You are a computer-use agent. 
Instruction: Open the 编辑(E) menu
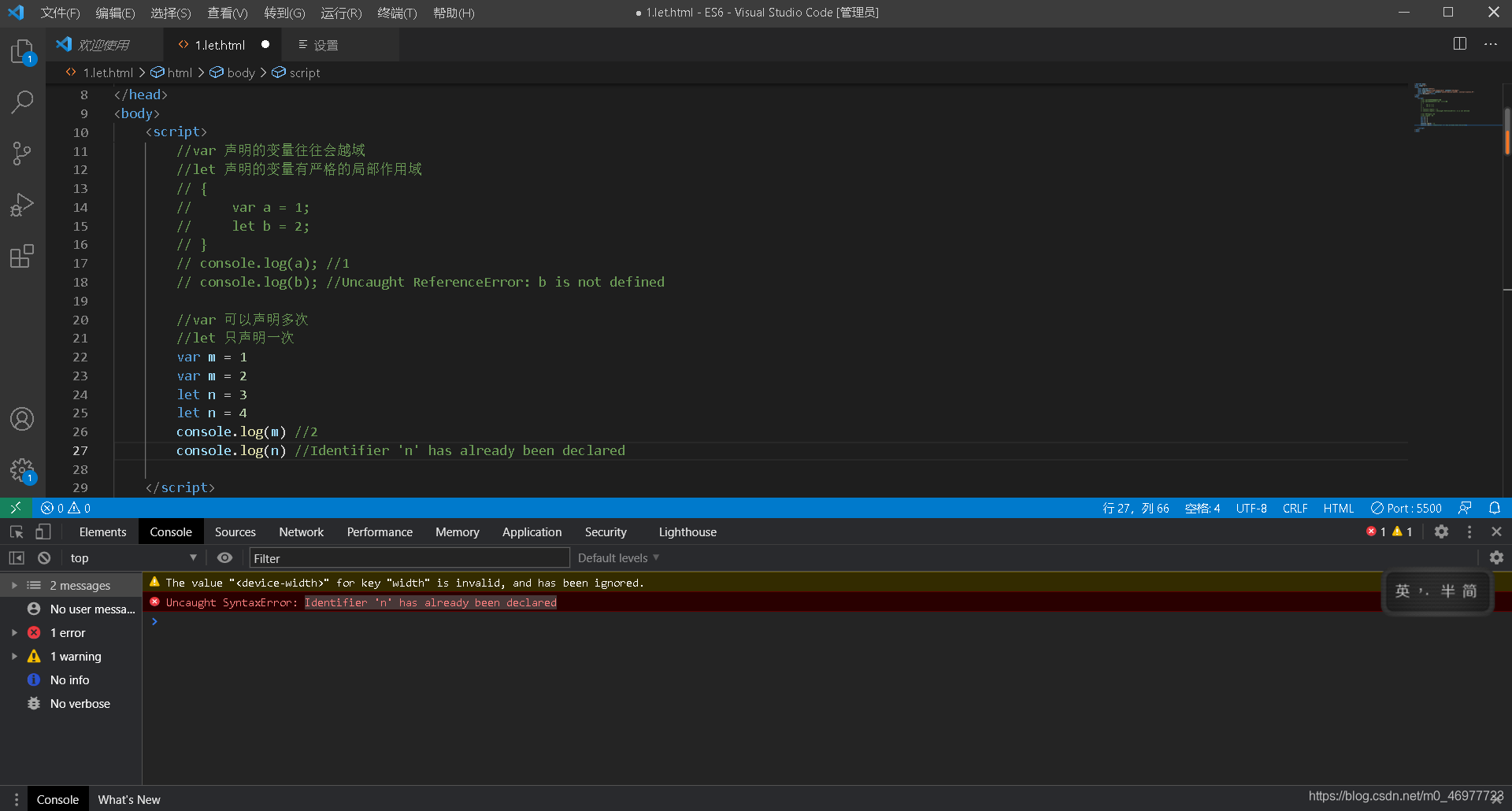click(x=115, y=13)
